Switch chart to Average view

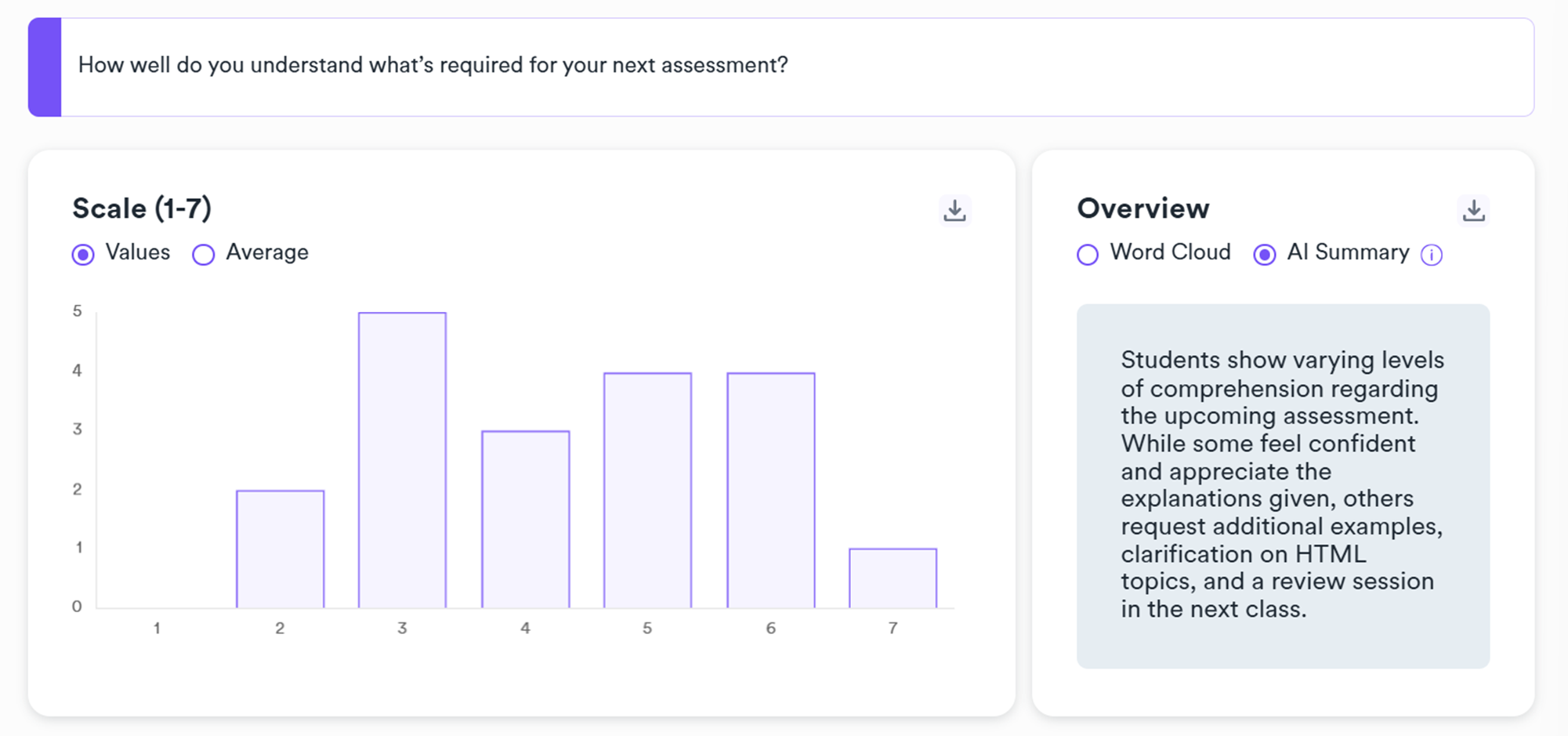(x=204, y=255)
